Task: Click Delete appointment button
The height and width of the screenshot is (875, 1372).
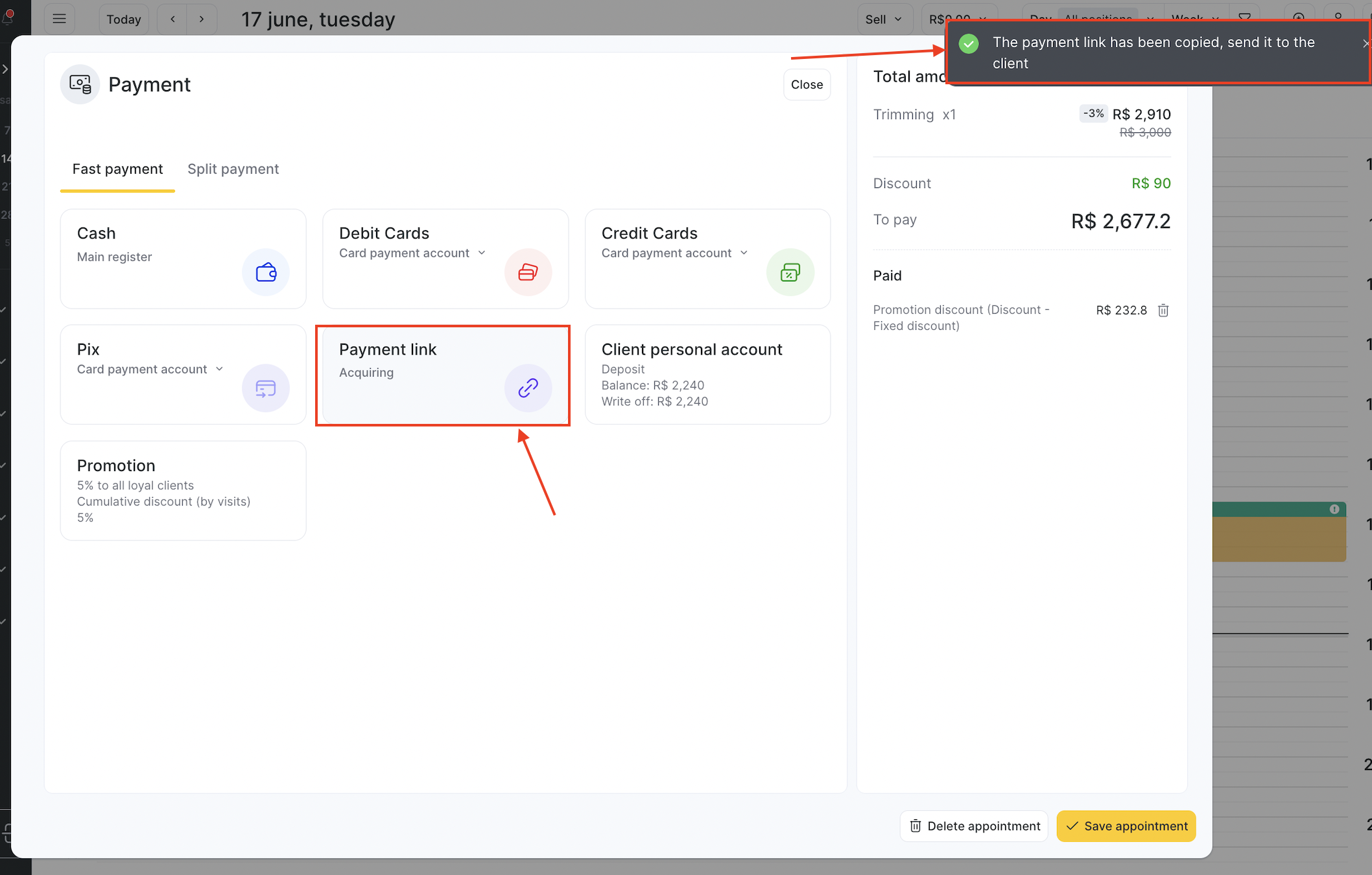Action: pyautogui.click(x=974, y=826)
